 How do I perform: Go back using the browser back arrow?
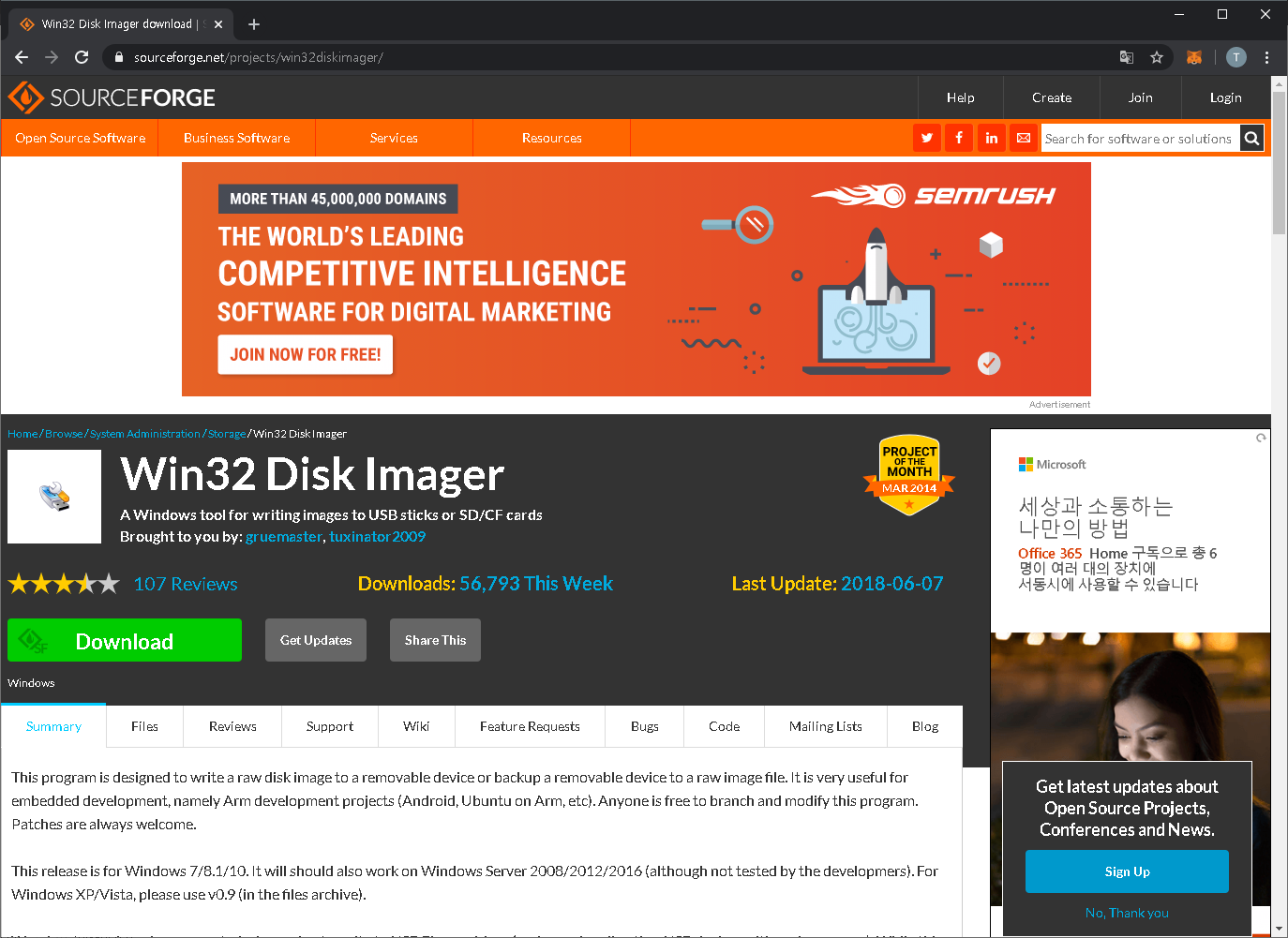[22, 57]
